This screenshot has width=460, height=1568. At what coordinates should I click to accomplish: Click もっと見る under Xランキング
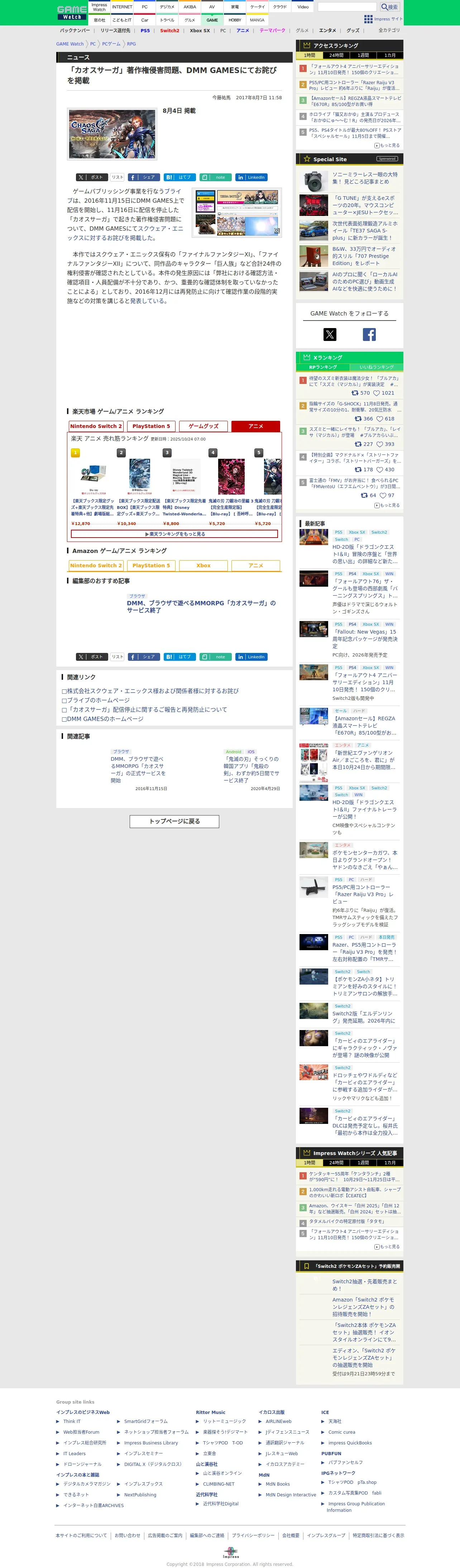coord(387,505)
